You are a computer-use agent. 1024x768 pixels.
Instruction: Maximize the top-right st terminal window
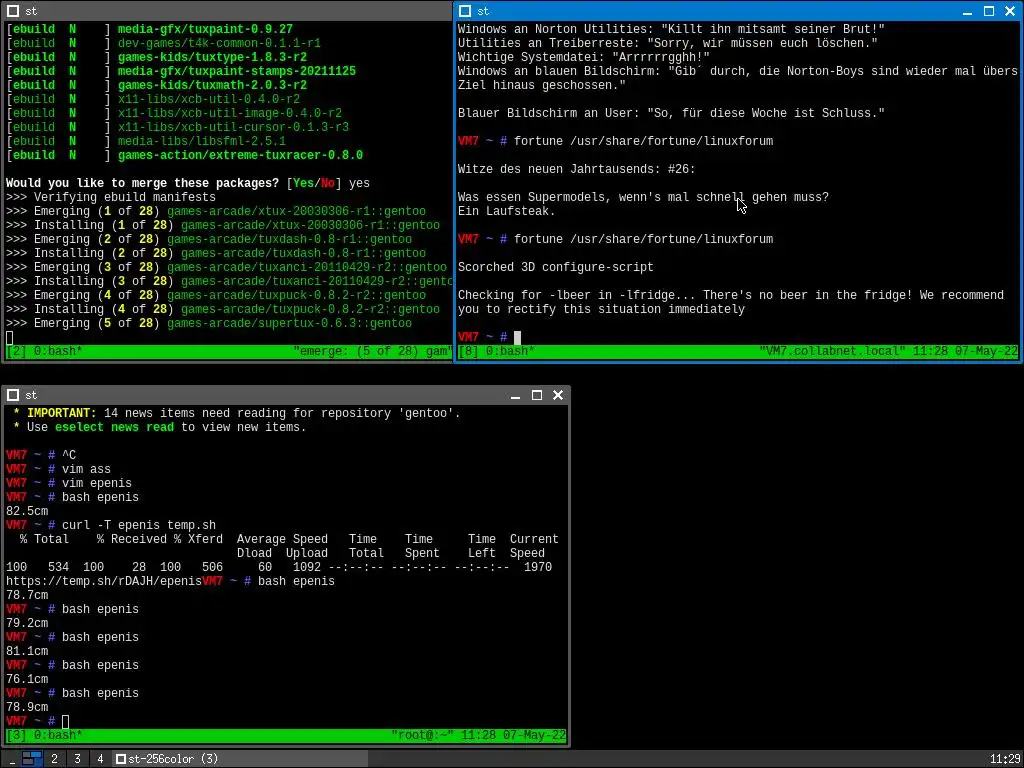pos(989,12)
